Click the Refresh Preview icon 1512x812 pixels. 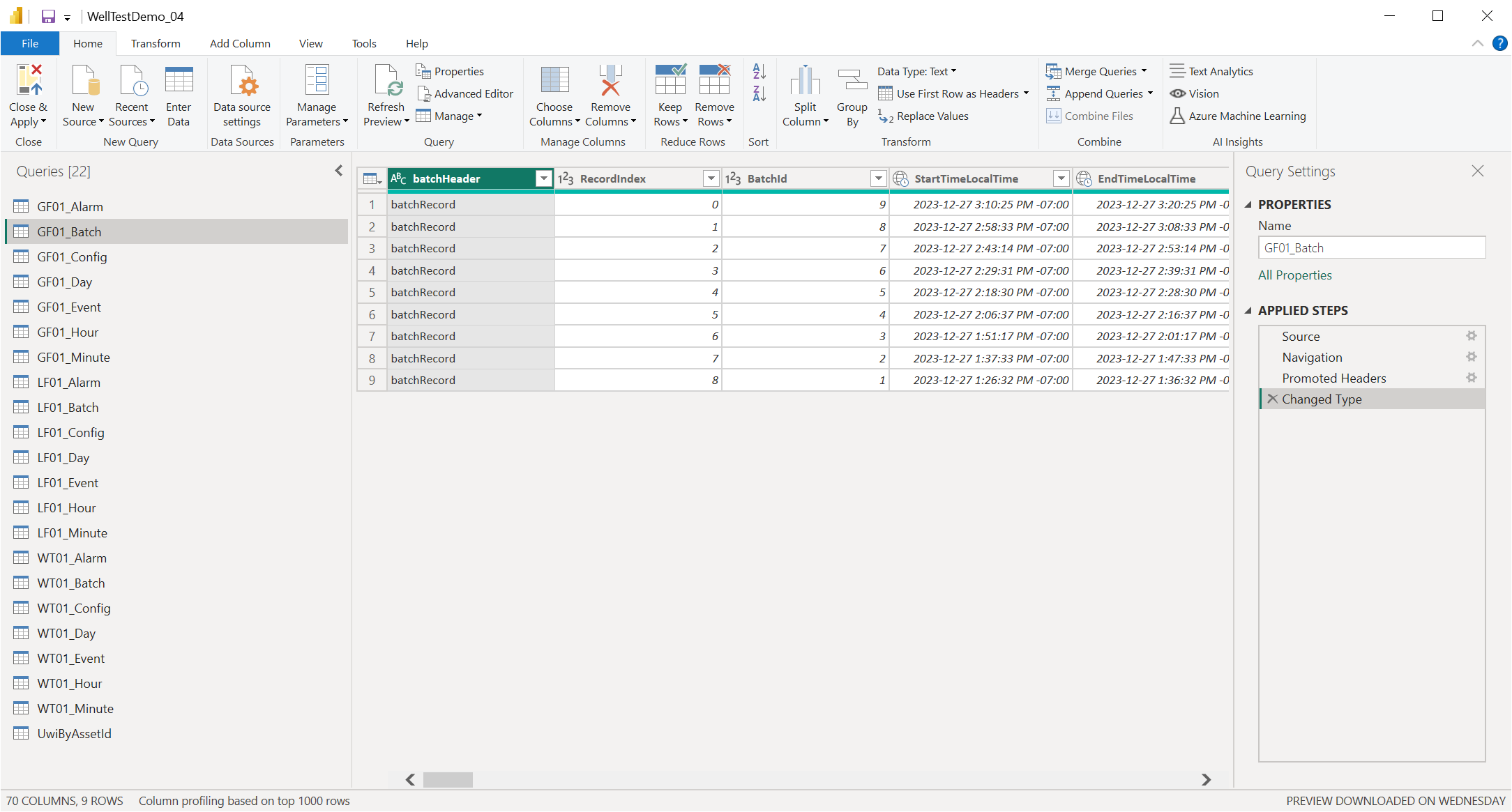[386, 81]
